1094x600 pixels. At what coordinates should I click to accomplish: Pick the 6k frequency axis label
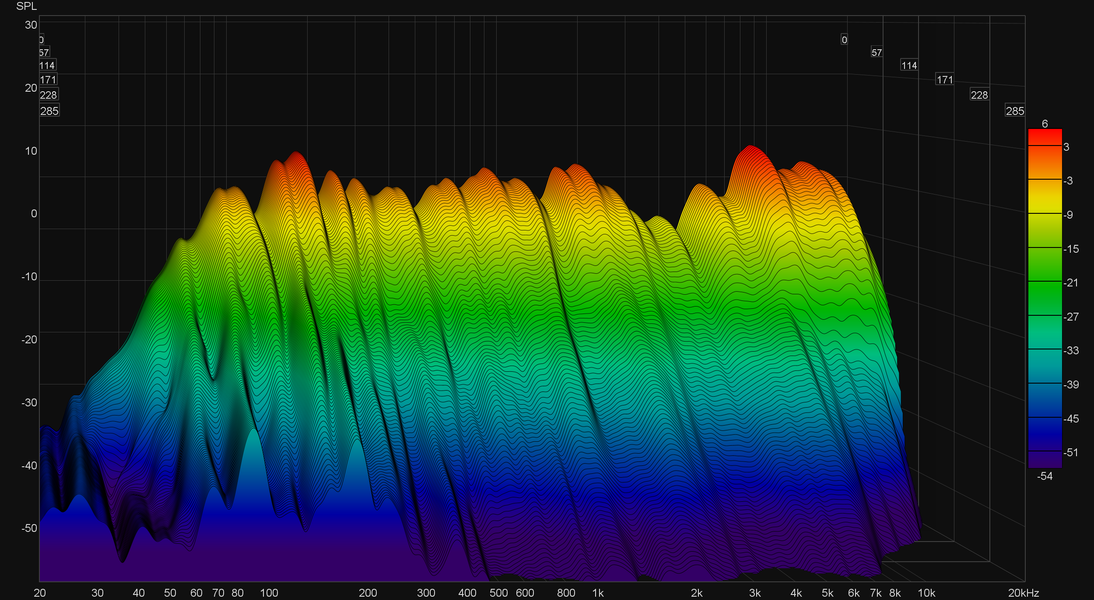(x=854, y=593)
